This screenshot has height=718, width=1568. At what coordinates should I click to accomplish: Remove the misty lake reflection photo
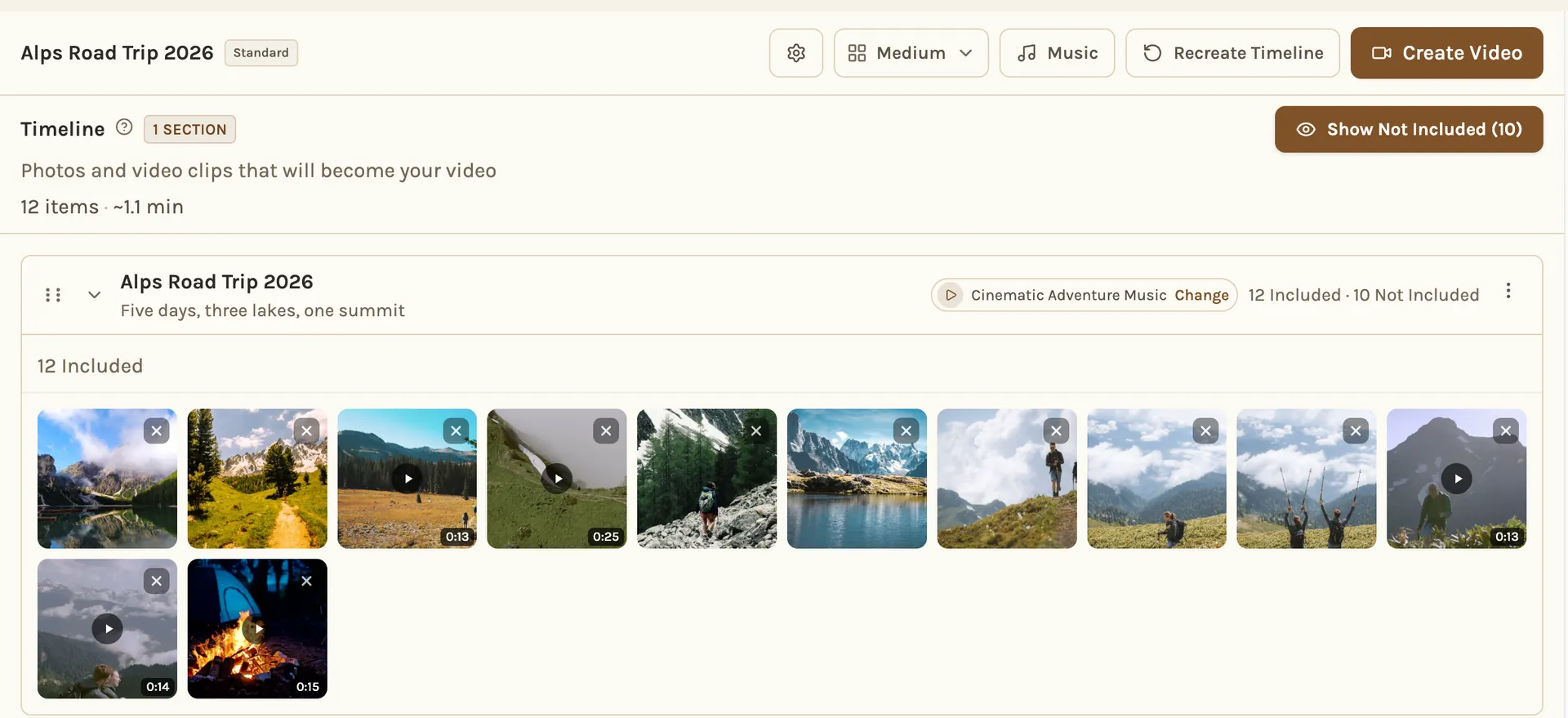(157, 430)
